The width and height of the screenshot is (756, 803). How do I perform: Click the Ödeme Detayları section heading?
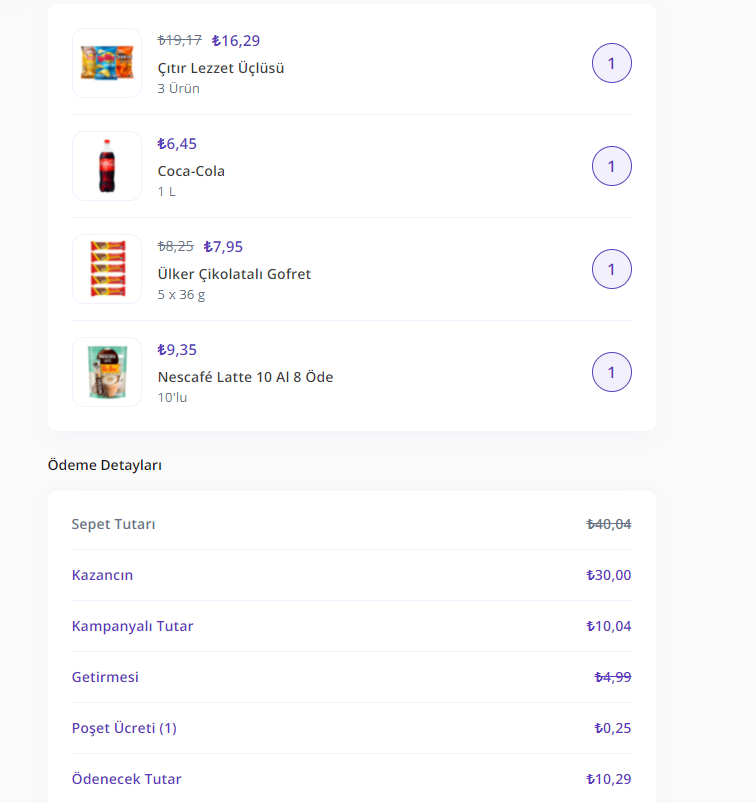click(x=105, y=465)
